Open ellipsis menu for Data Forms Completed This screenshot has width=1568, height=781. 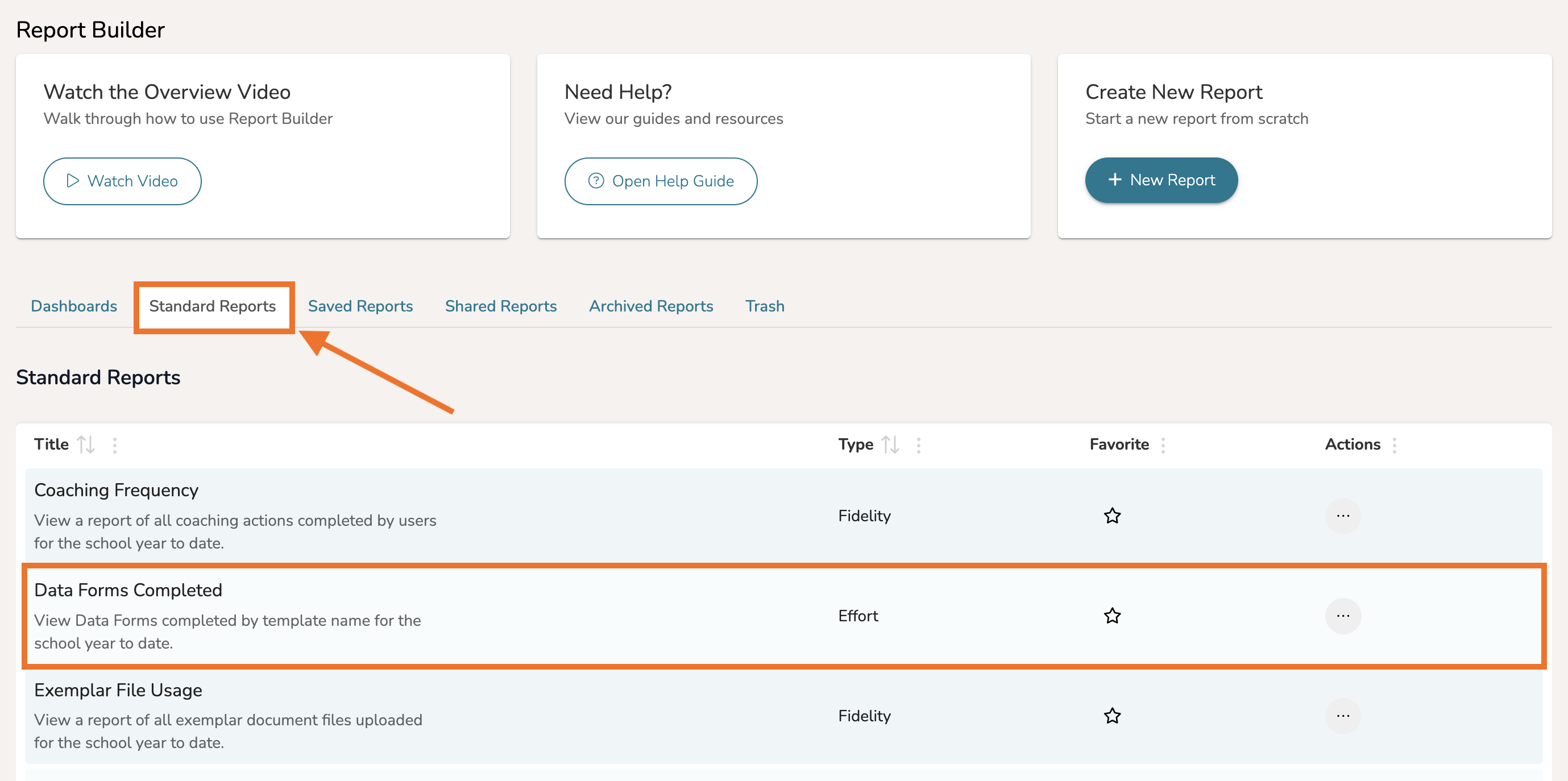coord(1342,616)
